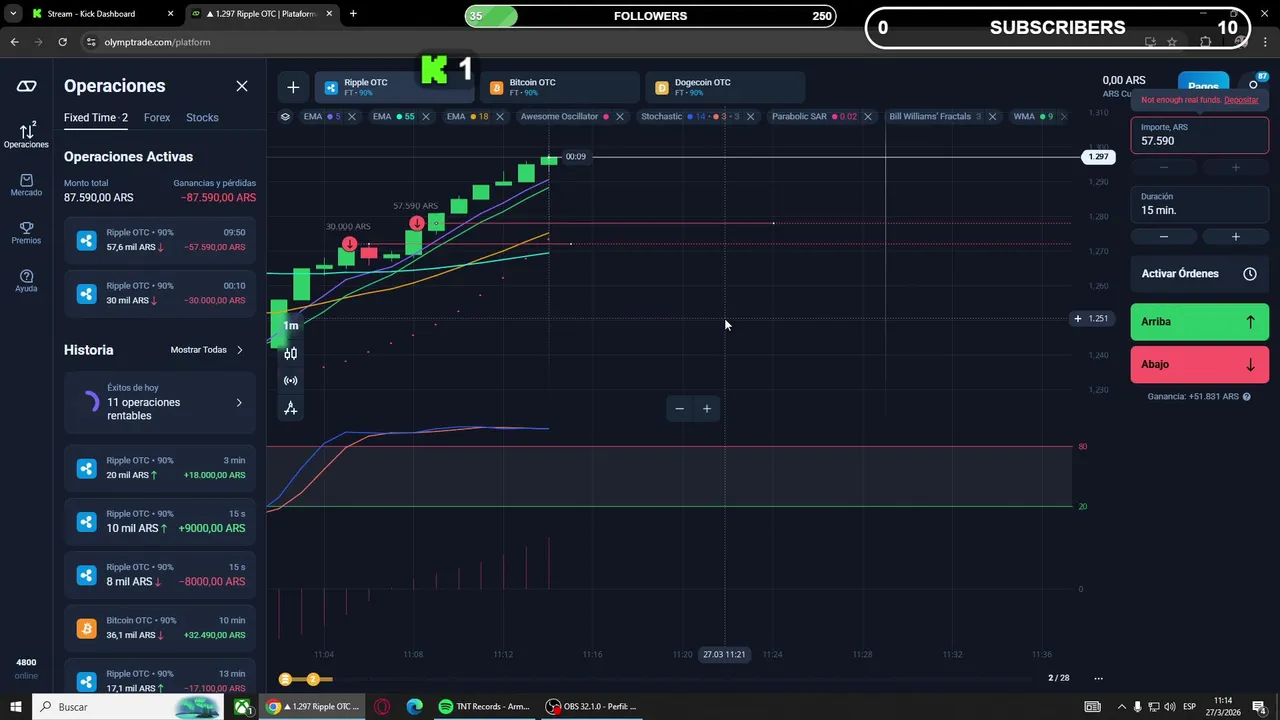Remove the Awesome Oscillator indicator
Image resolution: width=1280 pixels, height=720 pixels.
point(620,116)
